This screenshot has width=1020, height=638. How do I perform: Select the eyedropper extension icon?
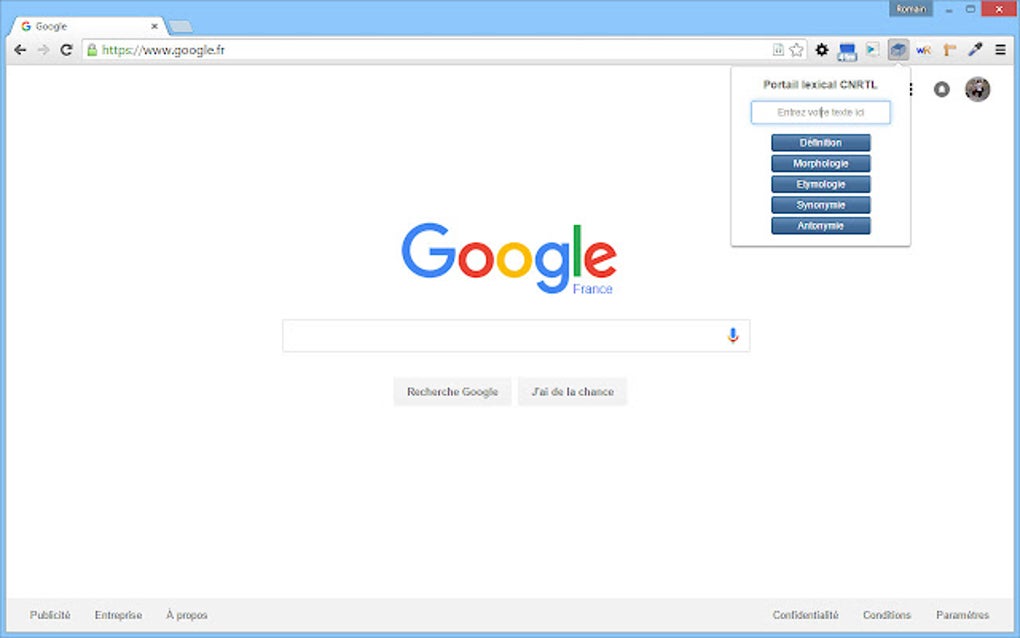click(974, 49)
